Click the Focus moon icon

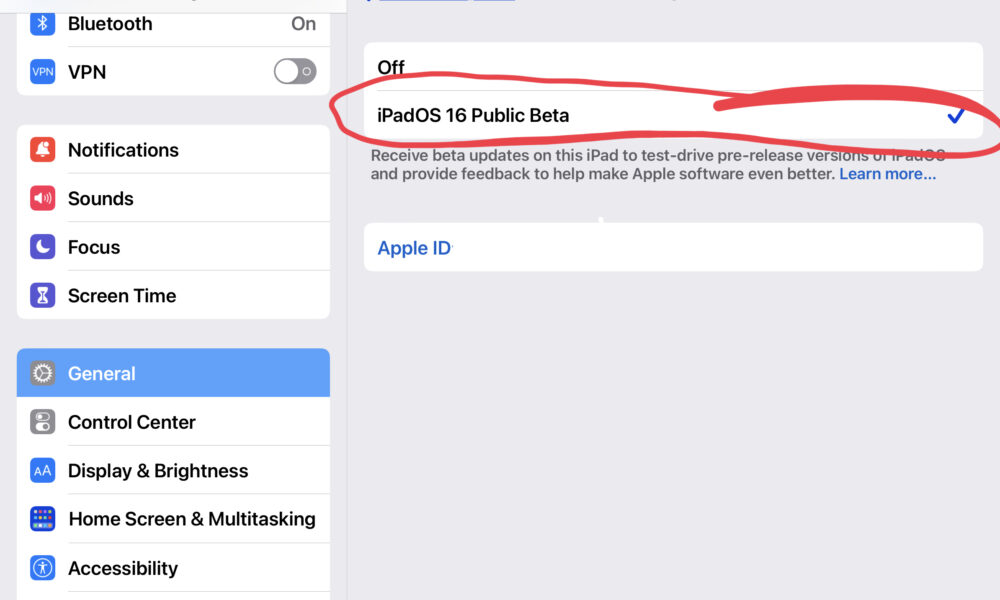42,247
